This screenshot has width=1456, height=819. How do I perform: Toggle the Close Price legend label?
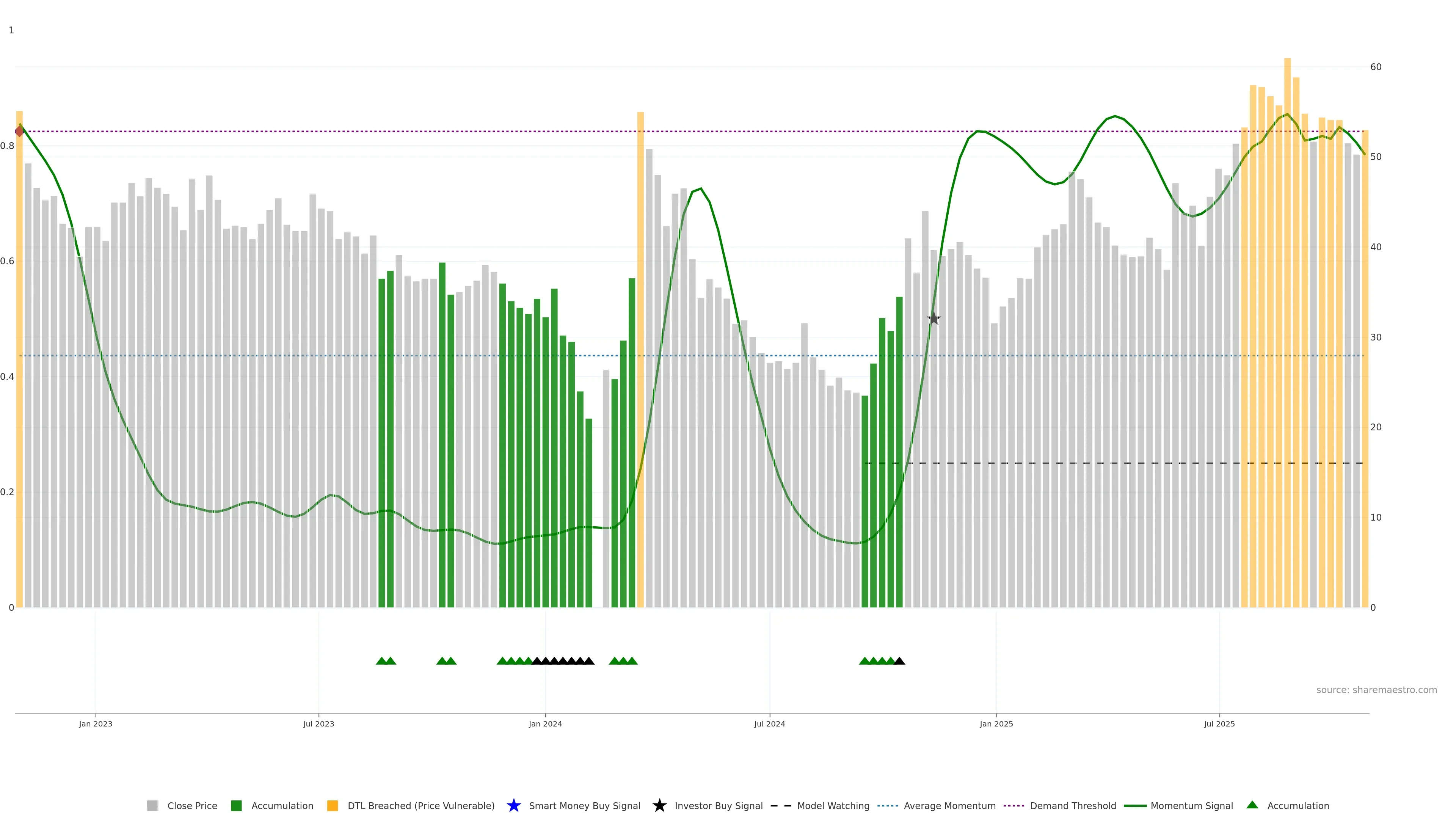click(x=192, y=805)
